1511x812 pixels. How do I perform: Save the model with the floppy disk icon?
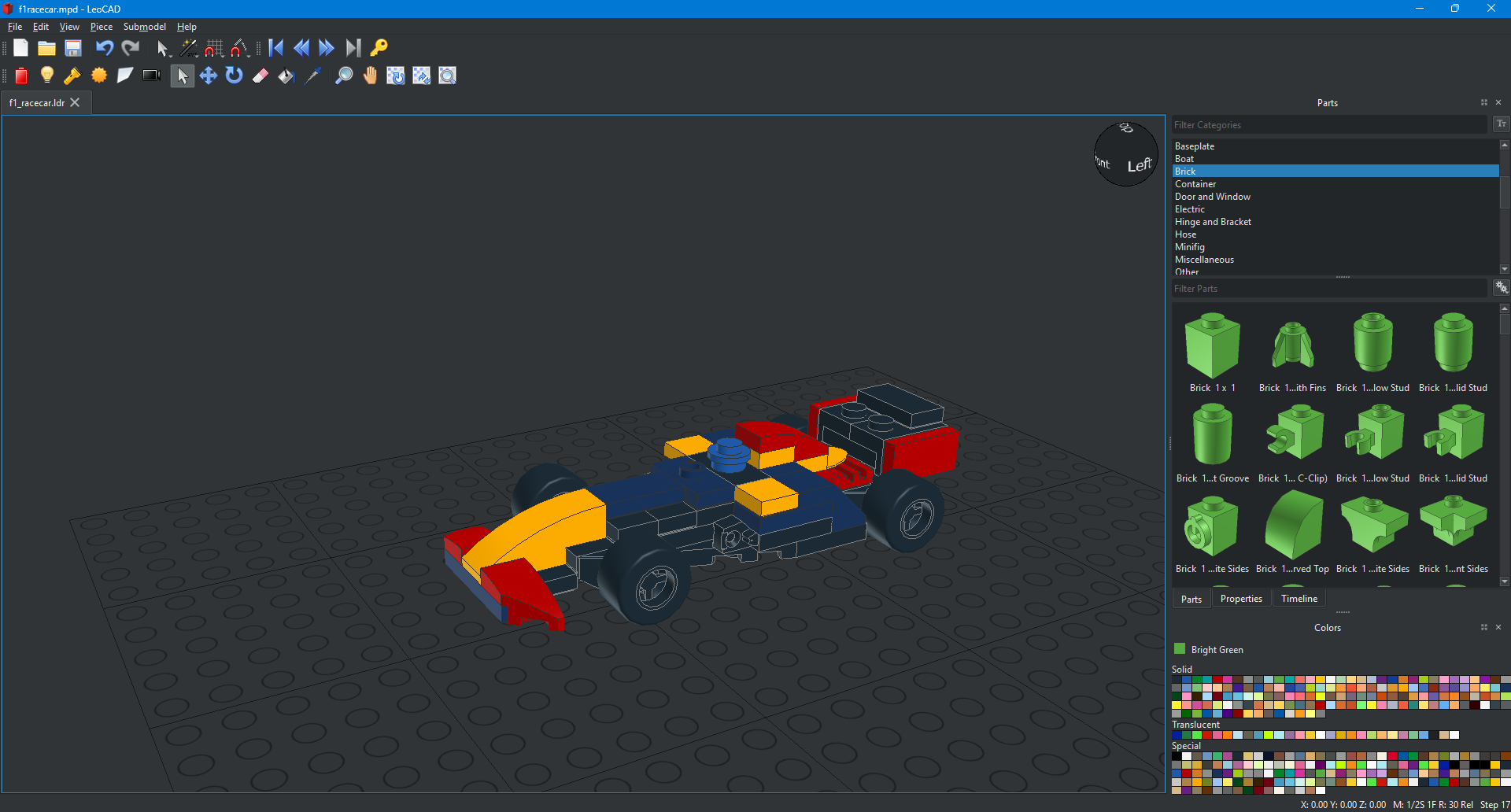click(73, 48)
